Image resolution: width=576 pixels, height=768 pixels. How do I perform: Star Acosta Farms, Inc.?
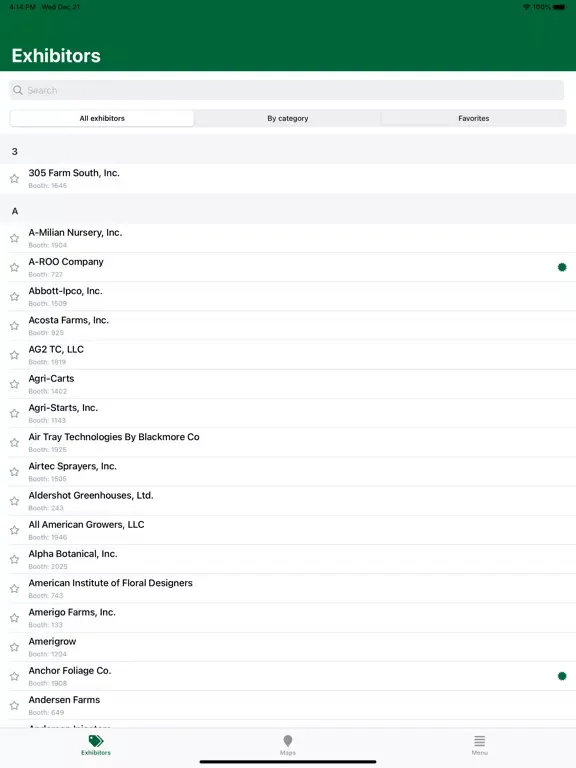pos(15,326)
